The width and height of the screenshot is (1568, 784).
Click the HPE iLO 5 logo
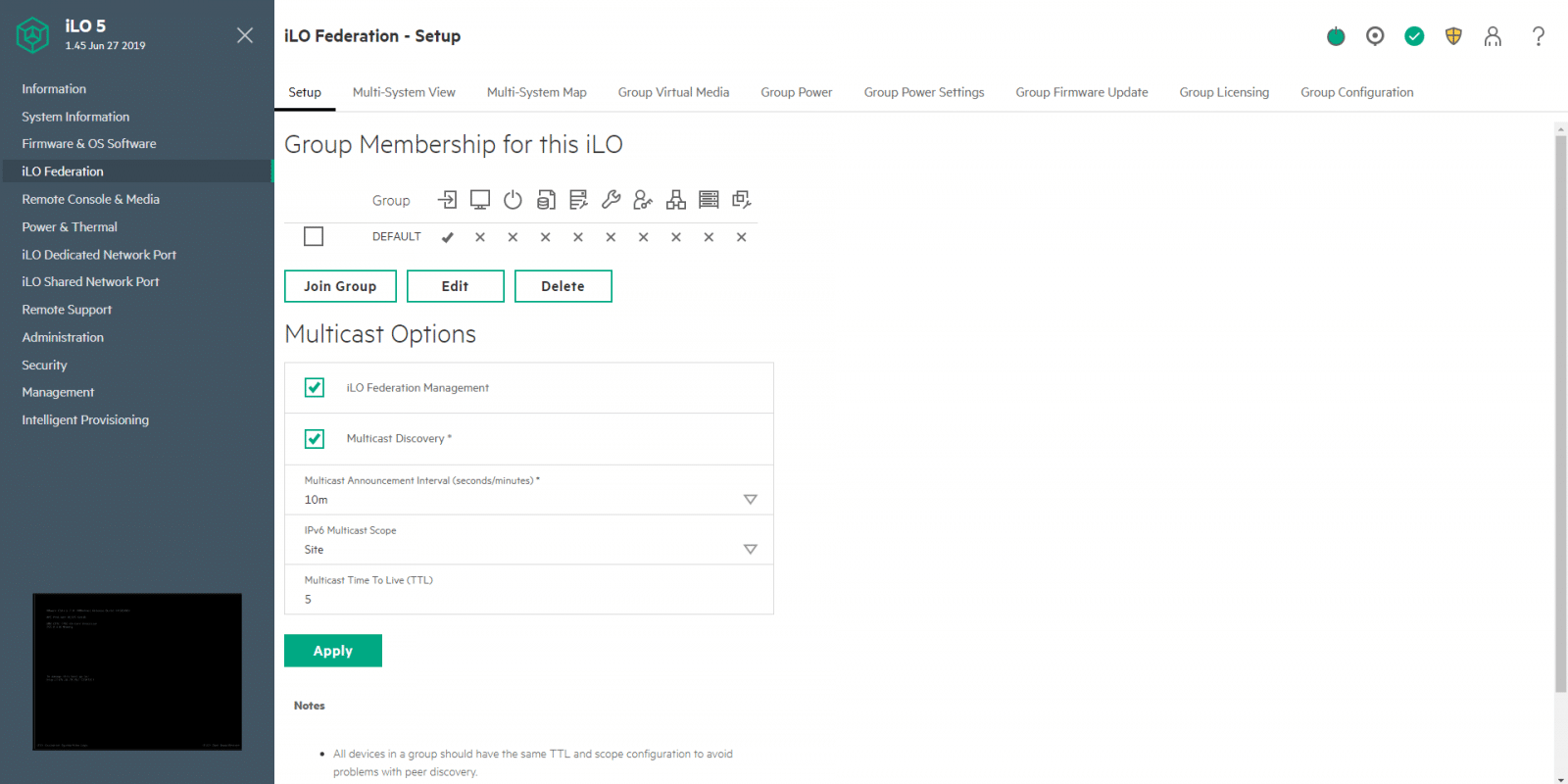(x=32, y=35)
